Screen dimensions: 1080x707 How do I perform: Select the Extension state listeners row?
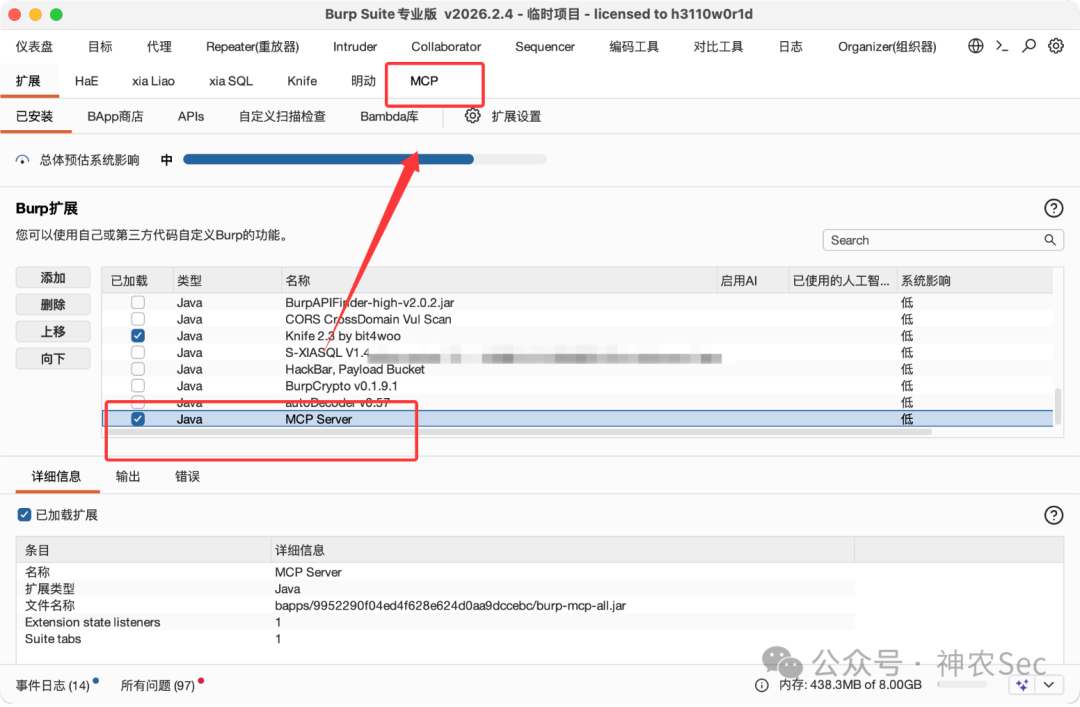[435, 622]
